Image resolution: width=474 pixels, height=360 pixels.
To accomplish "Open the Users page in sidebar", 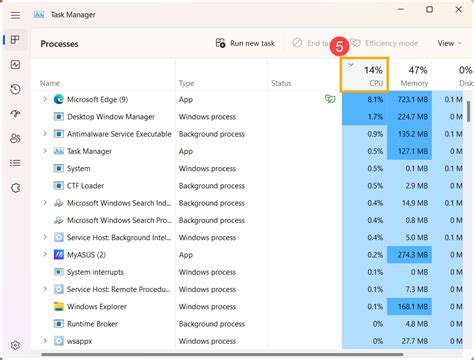I will pyautogui.click(x=15, y=138).
